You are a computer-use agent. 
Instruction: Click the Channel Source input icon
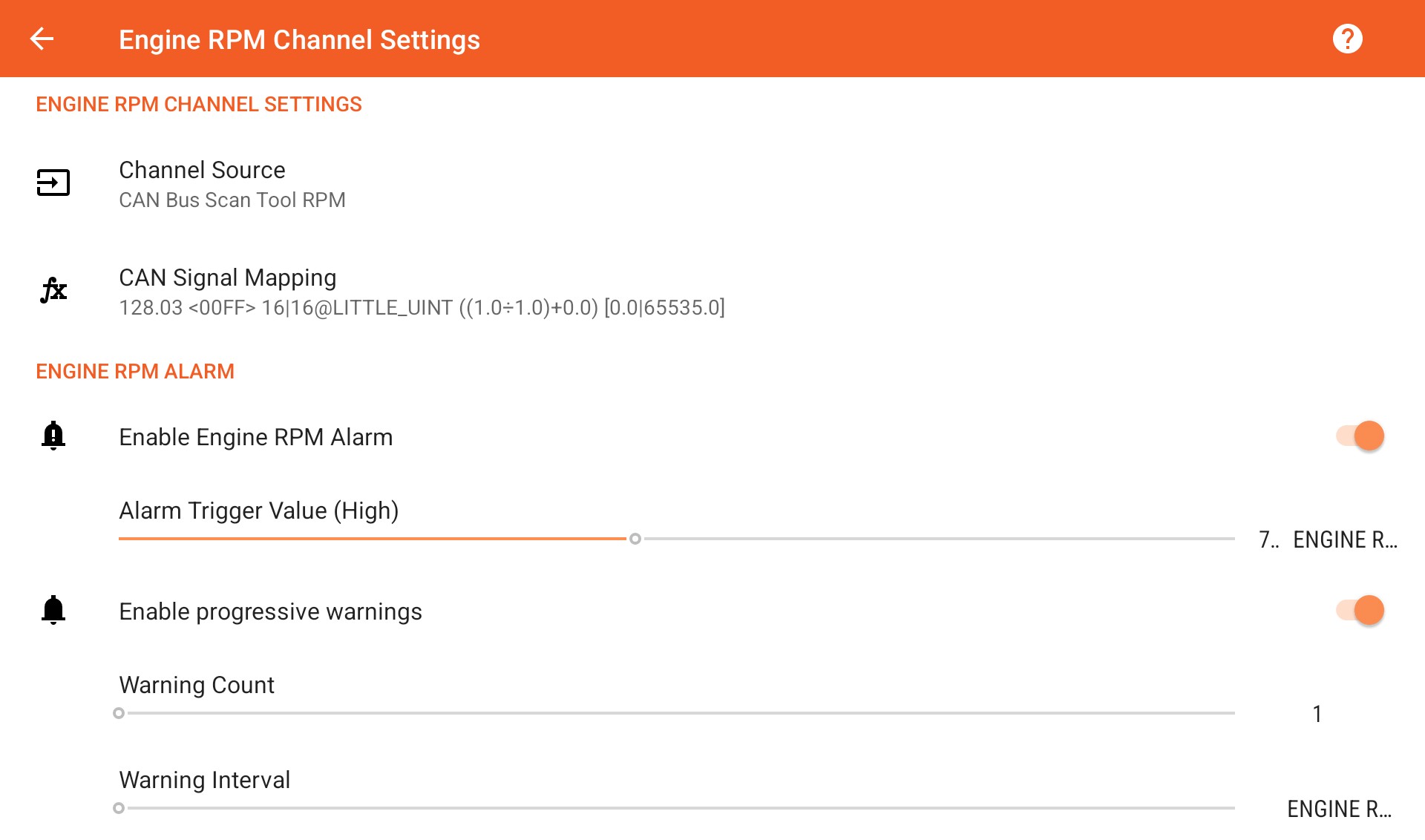click(53, 183)
